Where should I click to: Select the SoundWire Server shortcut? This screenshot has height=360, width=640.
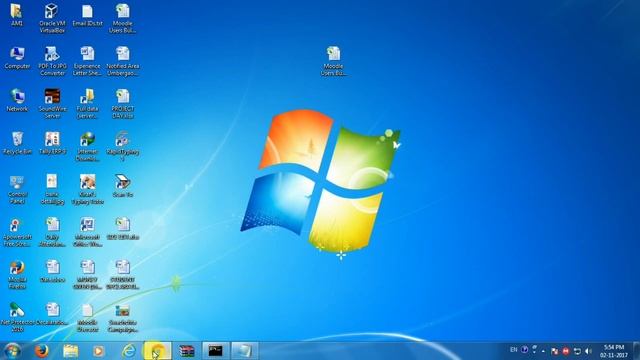pyautogui.click(x=52, y=104)
